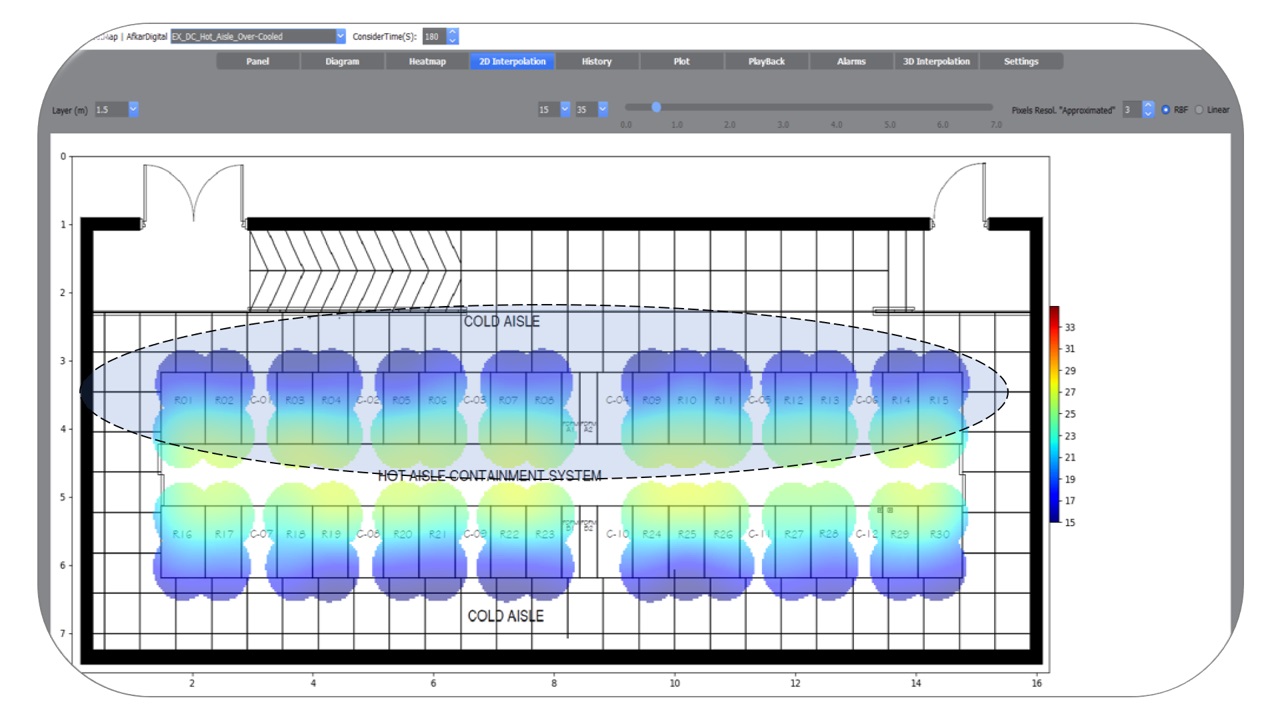Click rack R01 on the floor plan
This screenshot has width=1280, height=720.
[183, 401]
